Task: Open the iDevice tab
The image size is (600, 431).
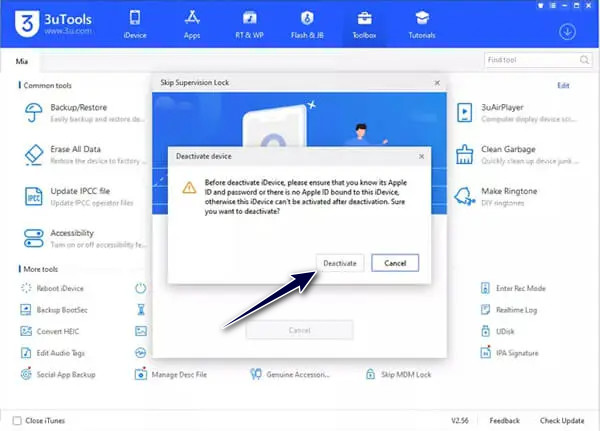Action: [x=135, y=25]
